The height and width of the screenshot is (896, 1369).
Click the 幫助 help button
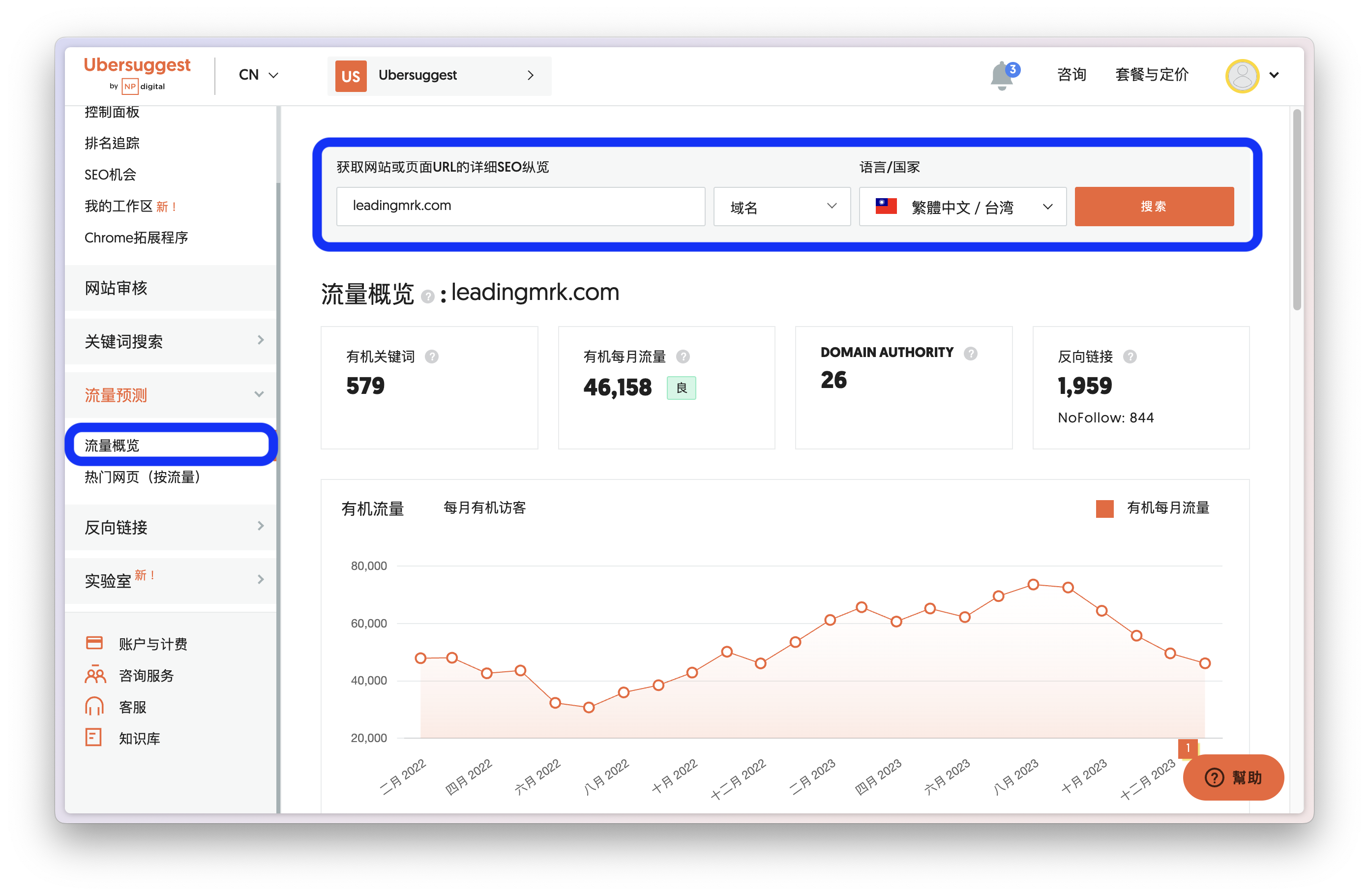1233,777
